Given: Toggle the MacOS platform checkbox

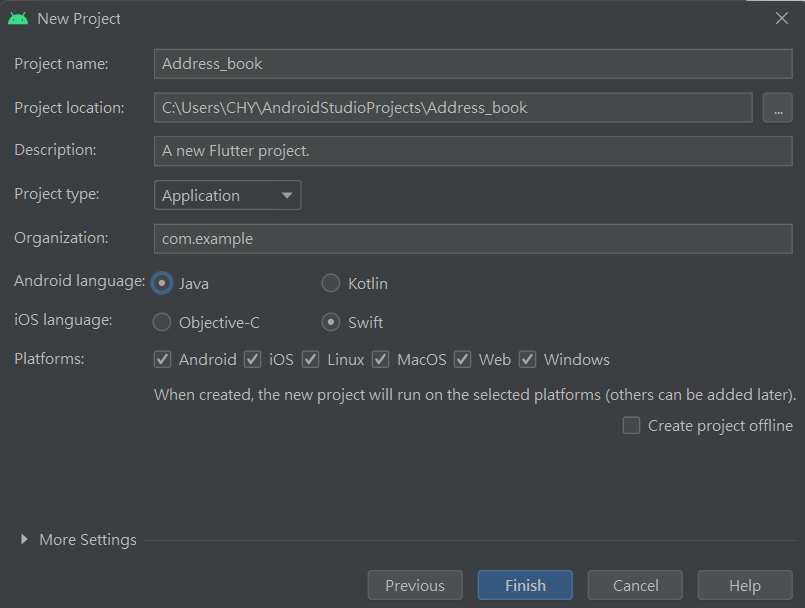Looking at the screenshot, I should coord(380,359).
